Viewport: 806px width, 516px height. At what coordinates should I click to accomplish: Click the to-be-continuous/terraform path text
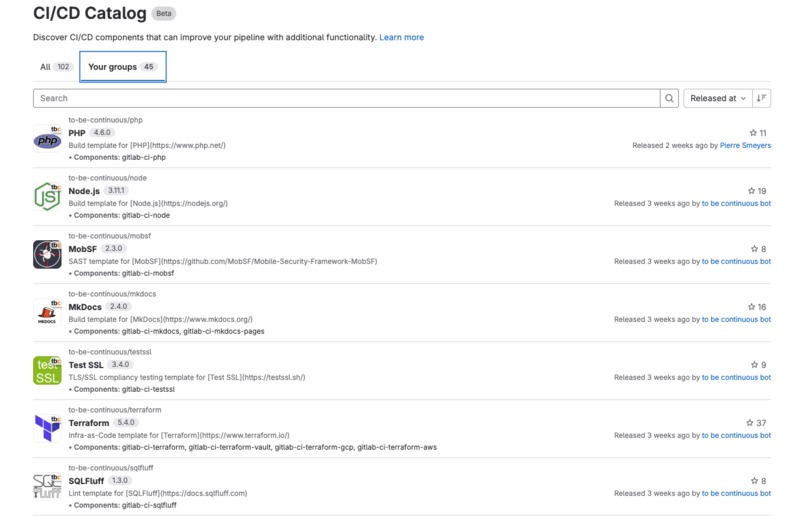(x=115, y=411)
